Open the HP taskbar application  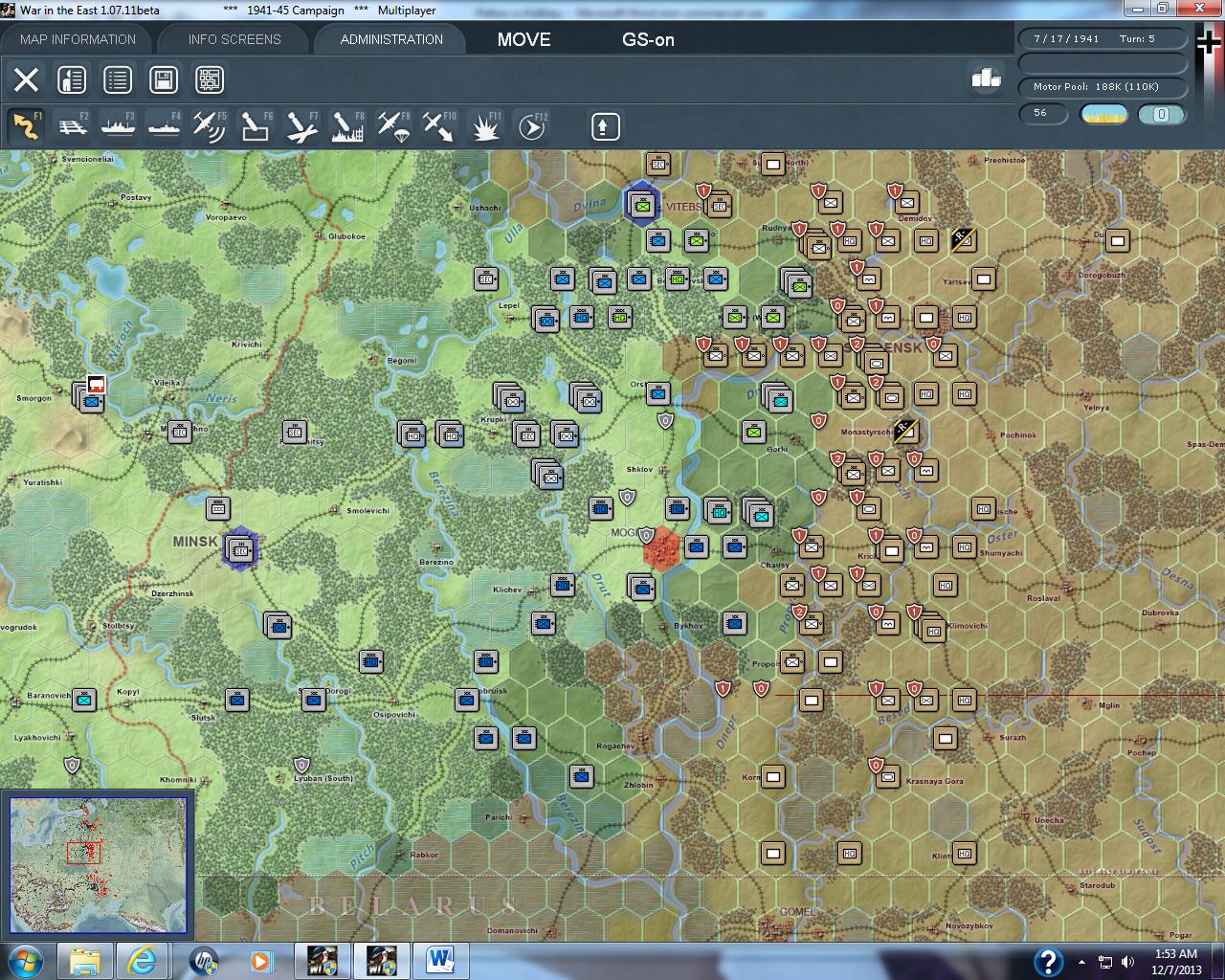pyautogui.click(x=203, y=961)
